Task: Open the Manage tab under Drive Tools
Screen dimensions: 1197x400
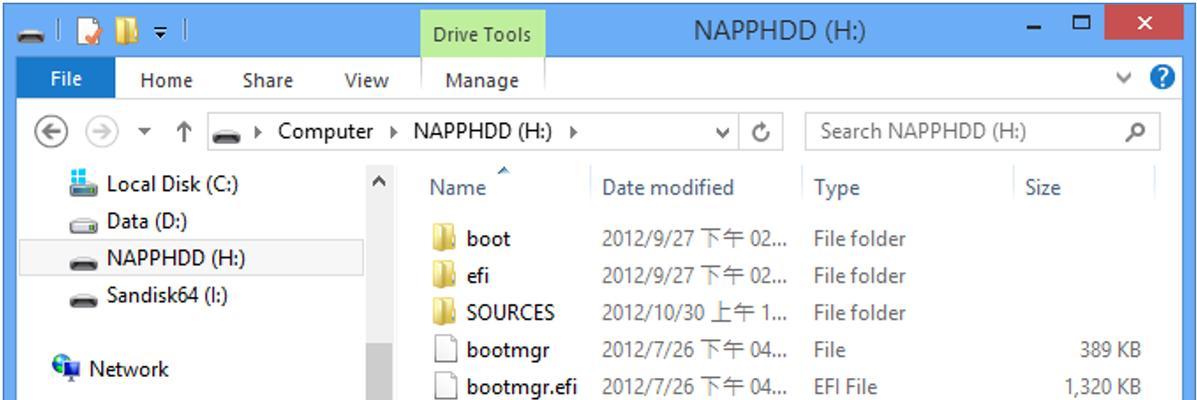Action: (x=482, y=80)
